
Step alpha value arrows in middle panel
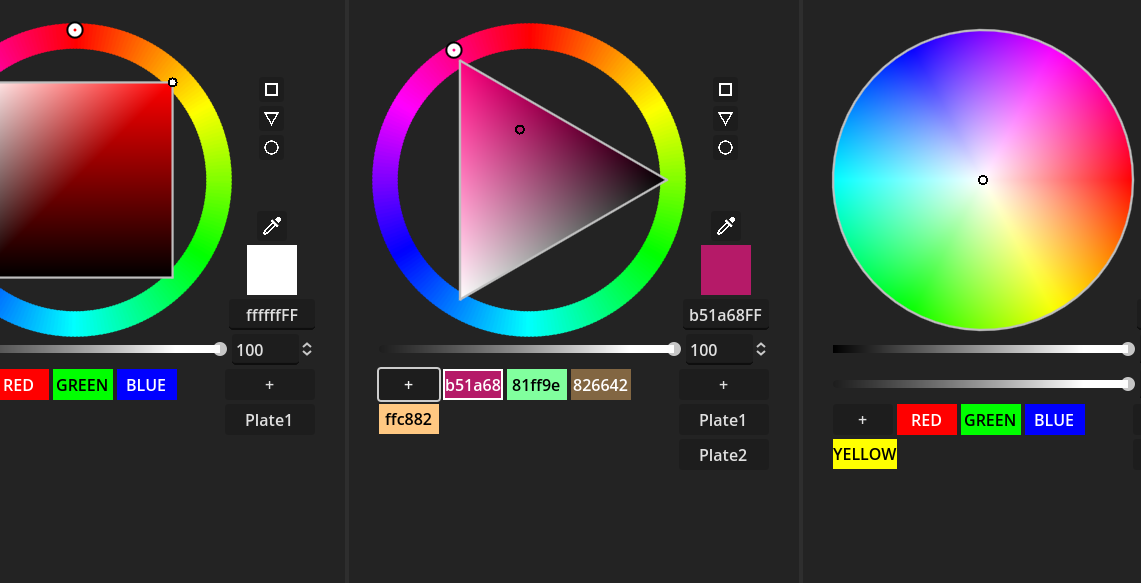(x=761, y=349)
